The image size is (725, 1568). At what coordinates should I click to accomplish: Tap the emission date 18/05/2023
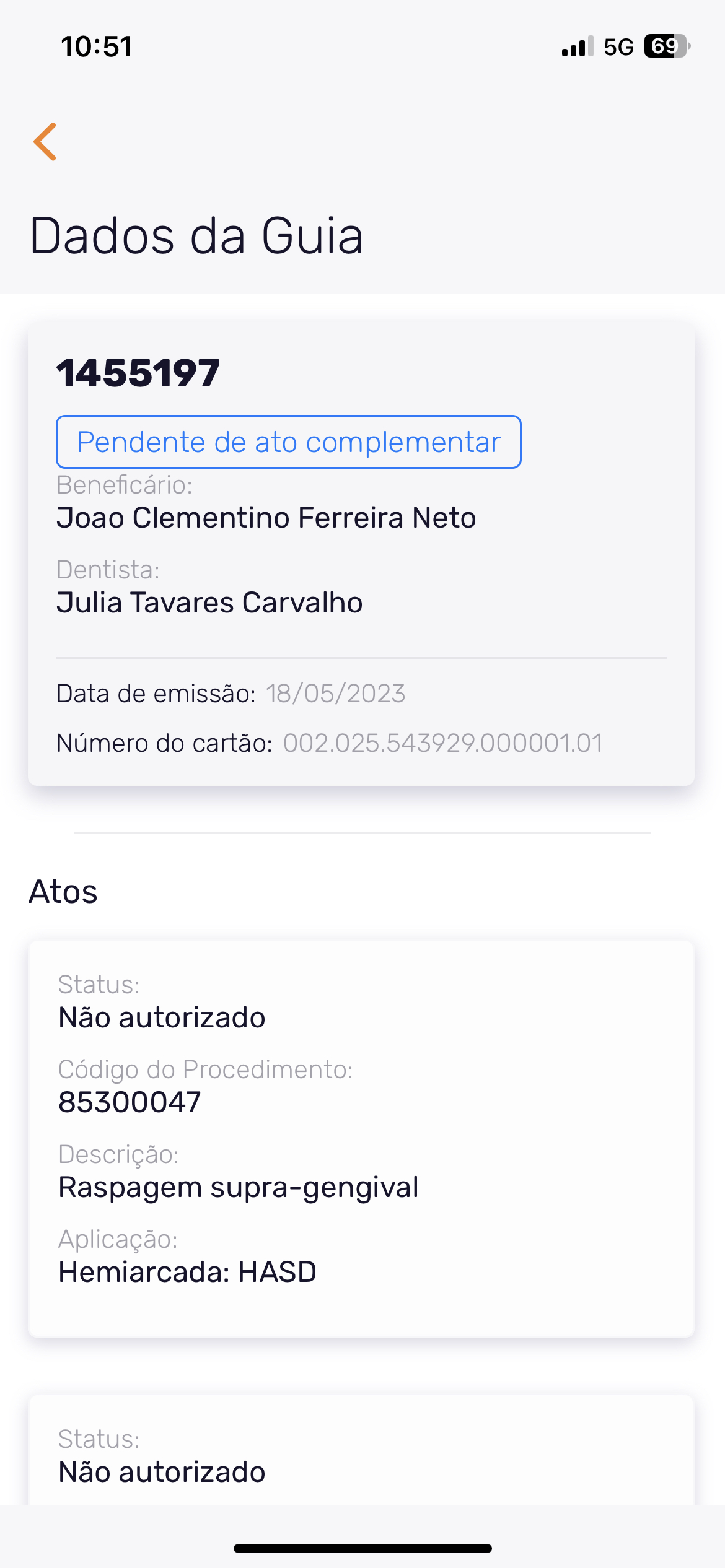click(335, 694)
